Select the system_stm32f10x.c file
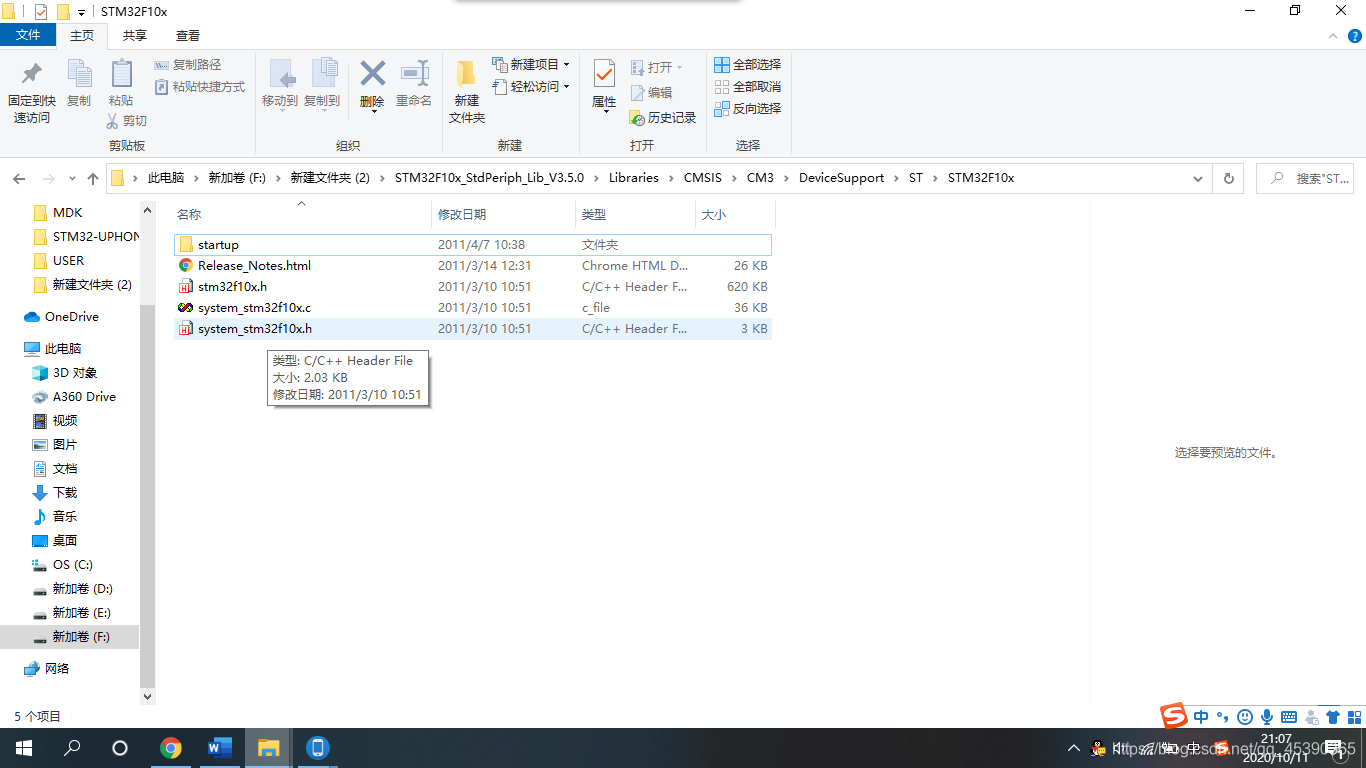The height and width of the screenshot is (768, 1366). [x=473, y=308]
